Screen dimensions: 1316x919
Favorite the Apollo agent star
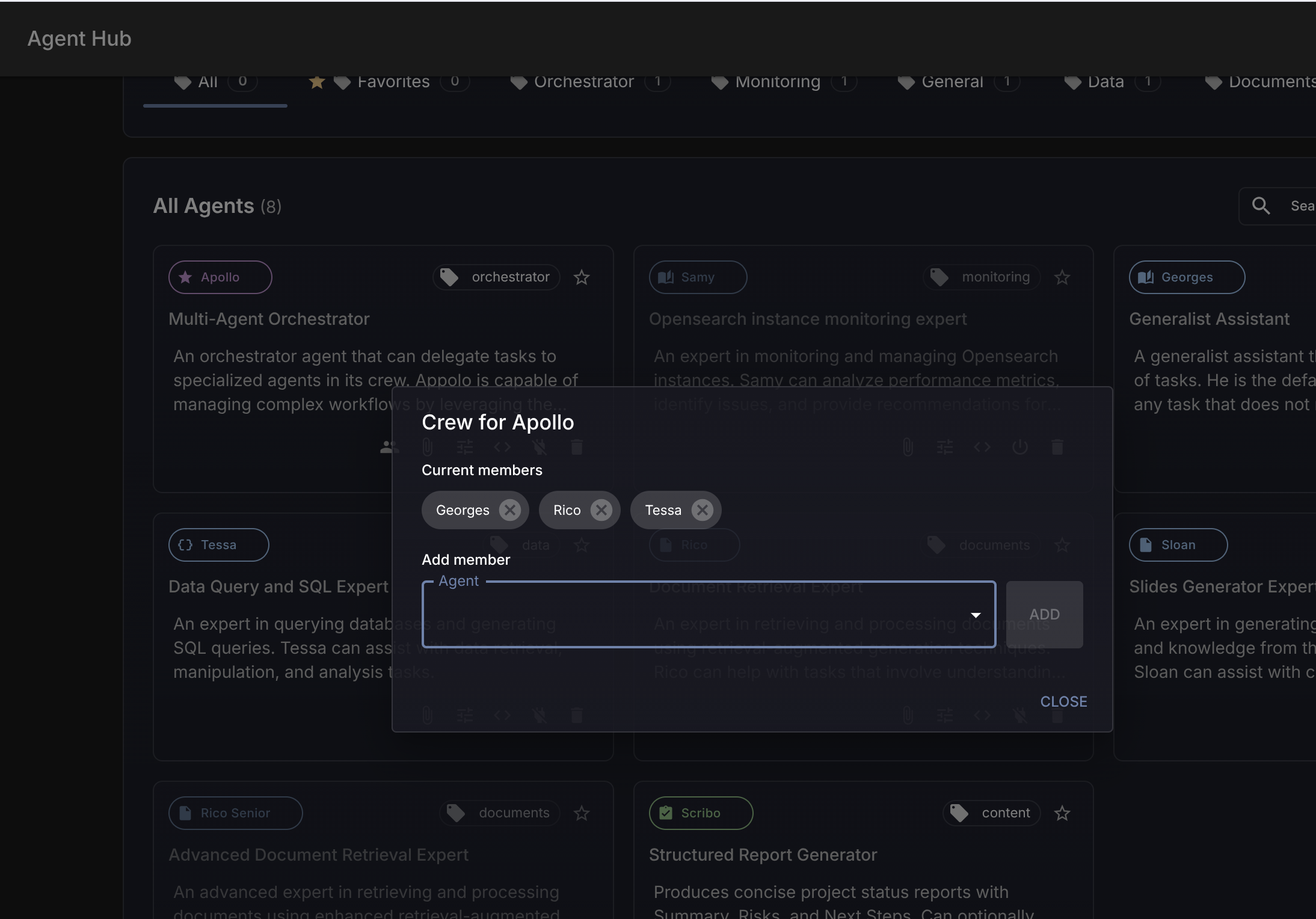pyautogui.click(x=581, y=277)
